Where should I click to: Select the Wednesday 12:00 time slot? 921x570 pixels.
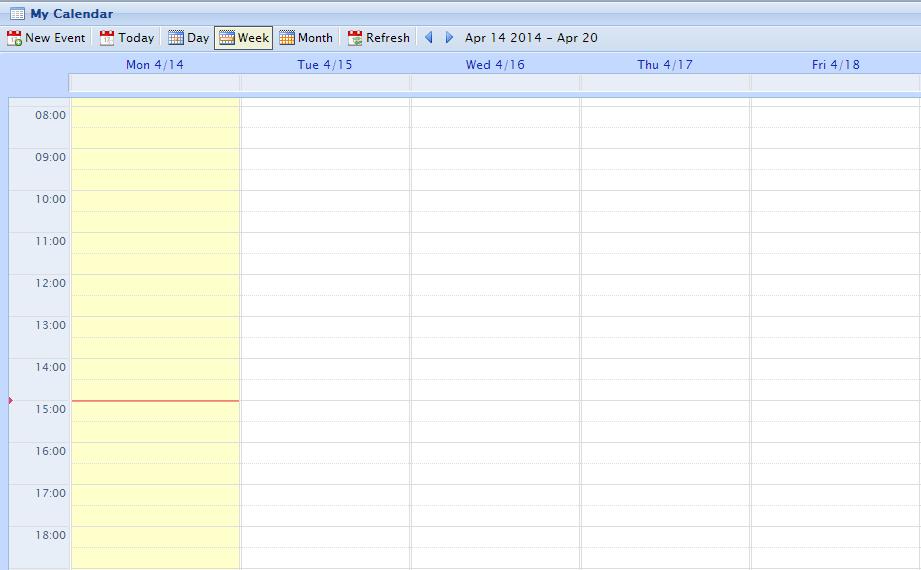pos(495,285)
